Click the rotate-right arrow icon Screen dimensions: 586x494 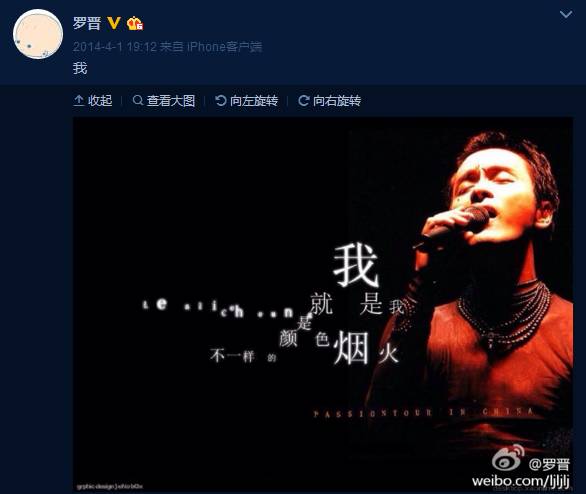click(x=303, y=101)
